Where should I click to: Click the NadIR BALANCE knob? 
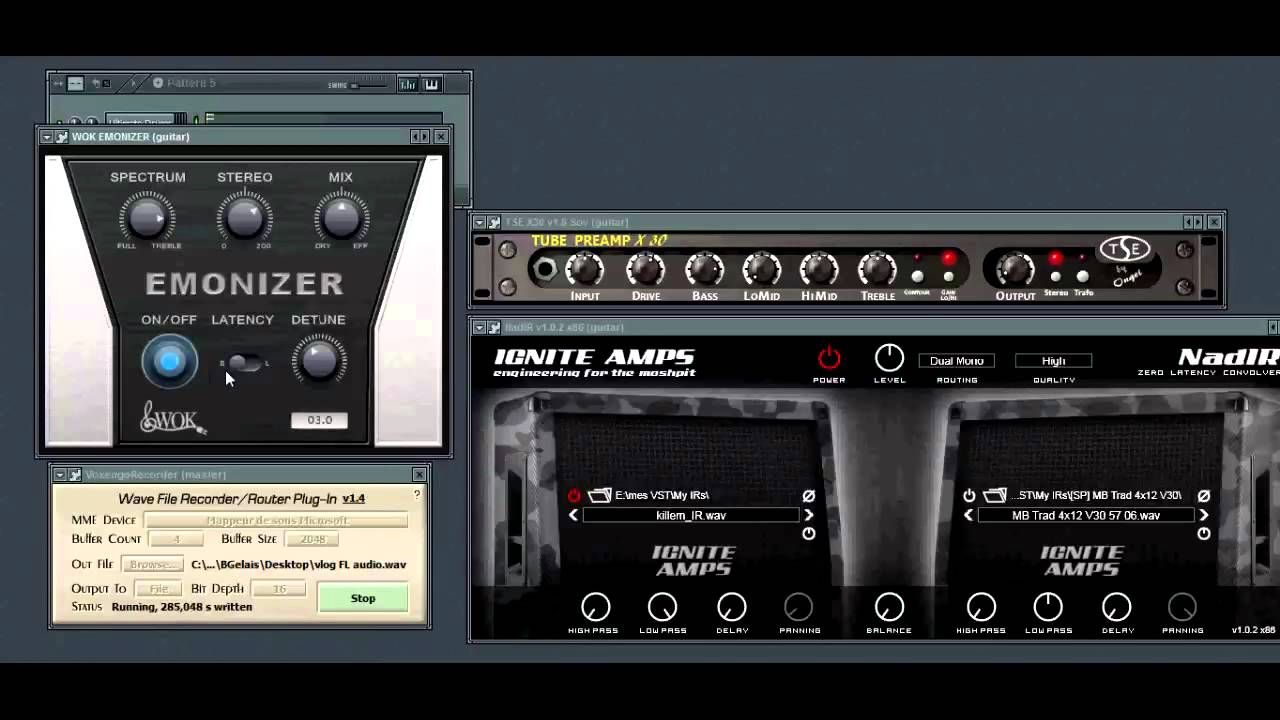[x=889, y=606]
